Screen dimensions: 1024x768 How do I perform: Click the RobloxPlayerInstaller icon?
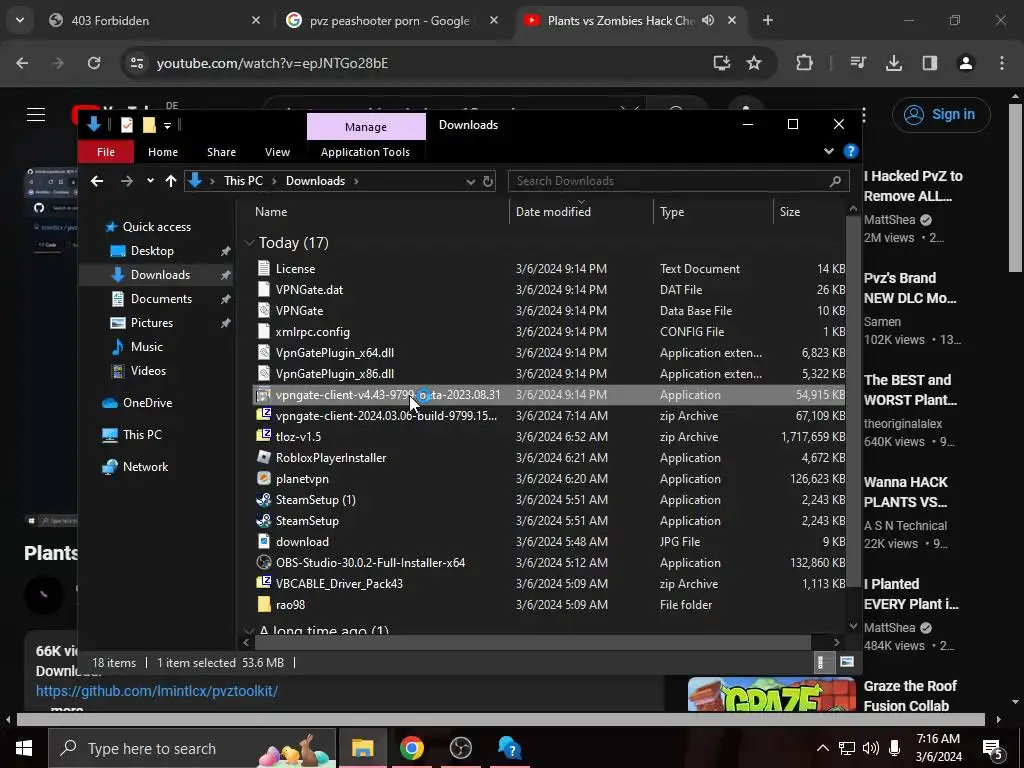264,457
